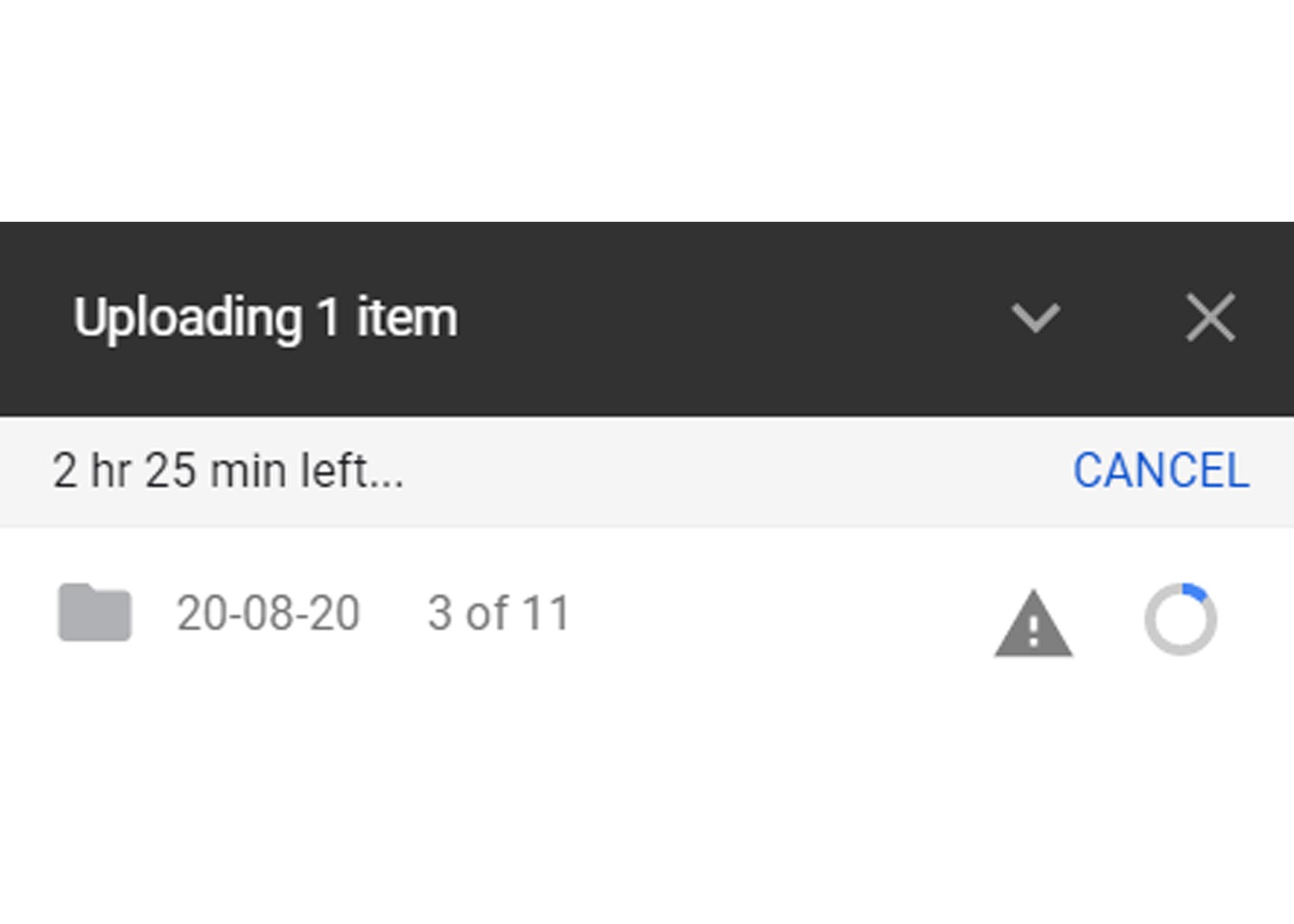1294x924 pixels.
Task: Click the 3 of 11 file counter
Action: pyautogui.click(x=499, y=614)
